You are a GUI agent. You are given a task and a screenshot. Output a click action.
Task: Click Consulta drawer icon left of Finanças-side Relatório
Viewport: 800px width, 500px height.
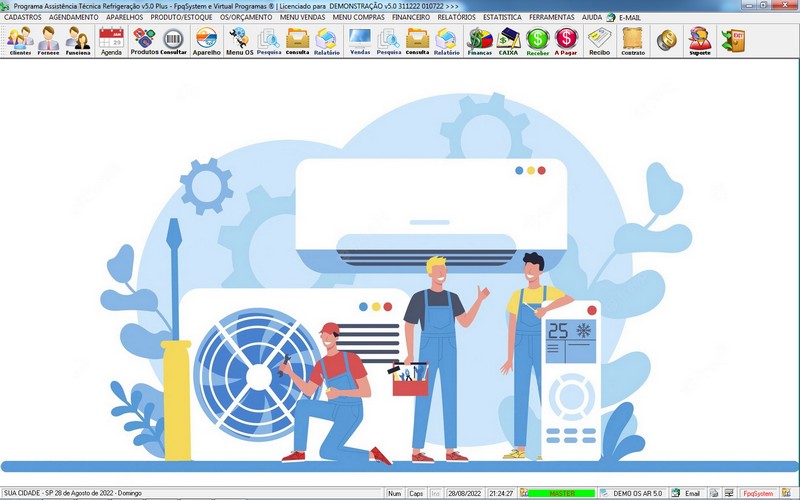(417, 41)
